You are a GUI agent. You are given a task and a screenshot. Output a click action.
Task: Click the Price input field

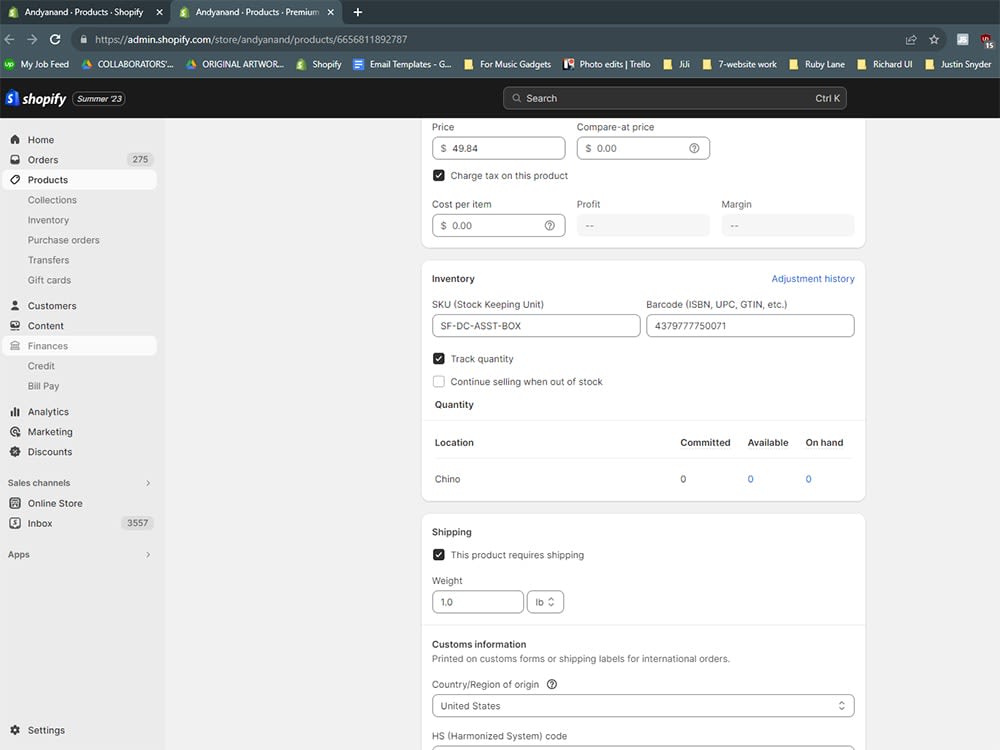coord(498,149)
